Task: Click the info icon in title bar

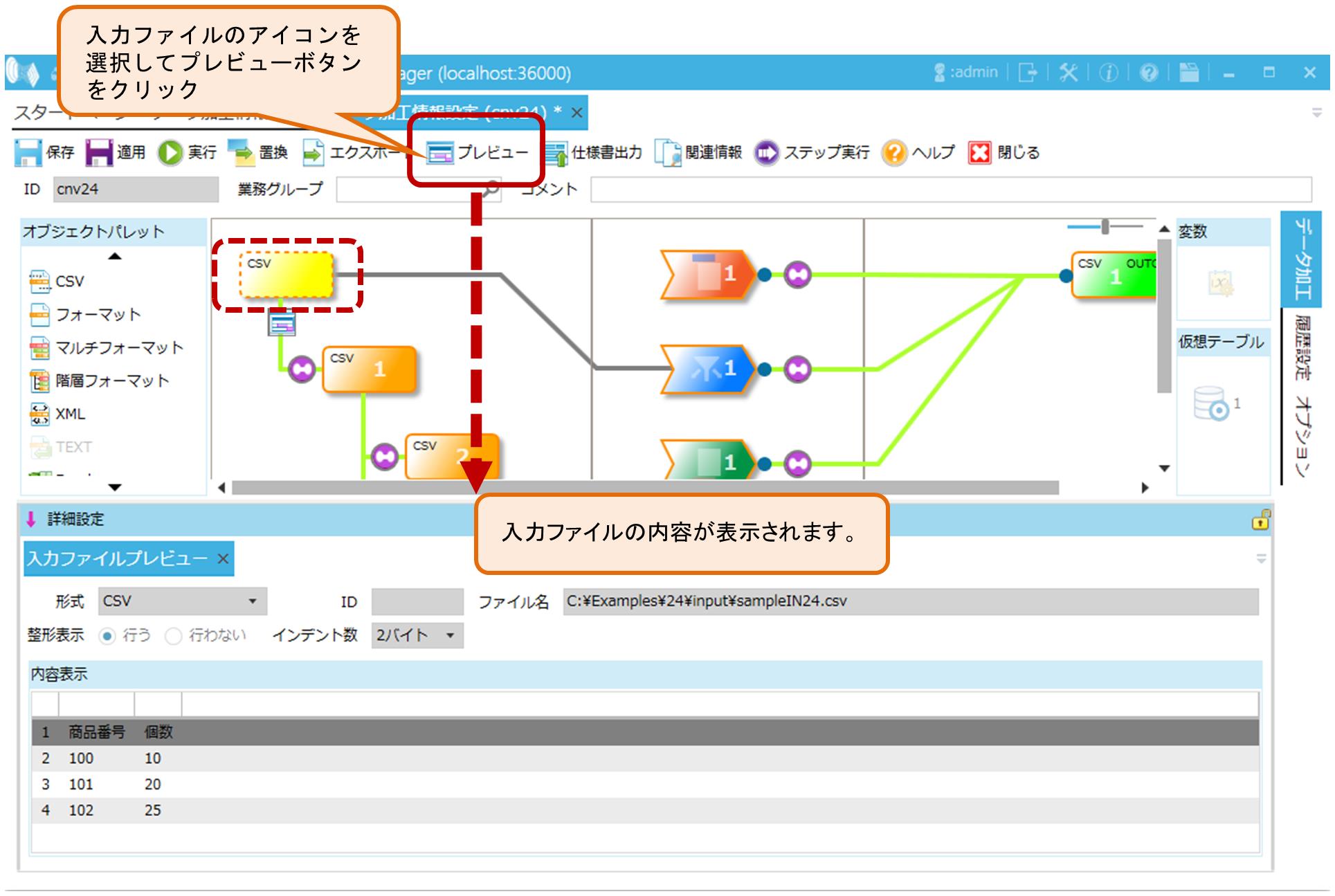Action: [1109, 72]
